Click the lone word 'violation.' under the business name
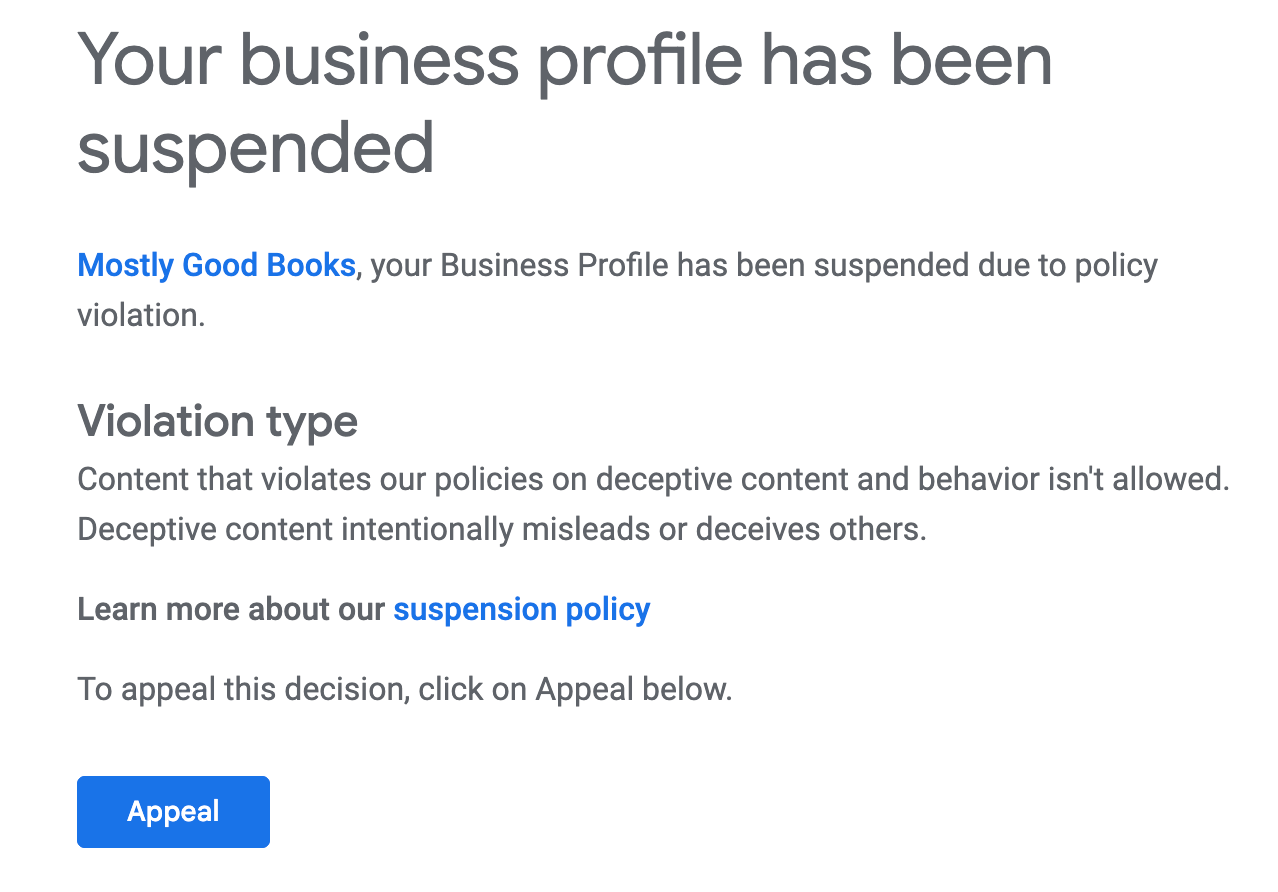This screenshot has width=1278, height=892. pos(141,315)
